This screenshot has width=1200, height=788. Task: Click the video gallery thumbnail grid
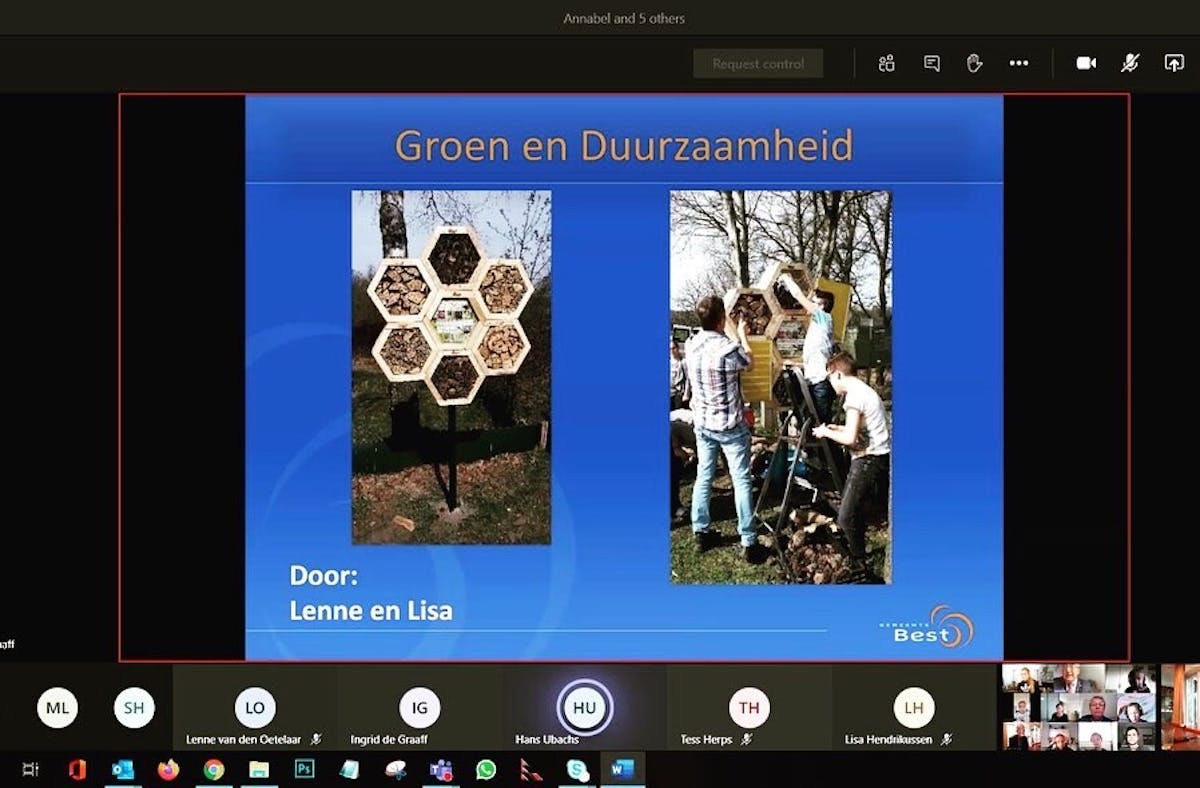1079,707
